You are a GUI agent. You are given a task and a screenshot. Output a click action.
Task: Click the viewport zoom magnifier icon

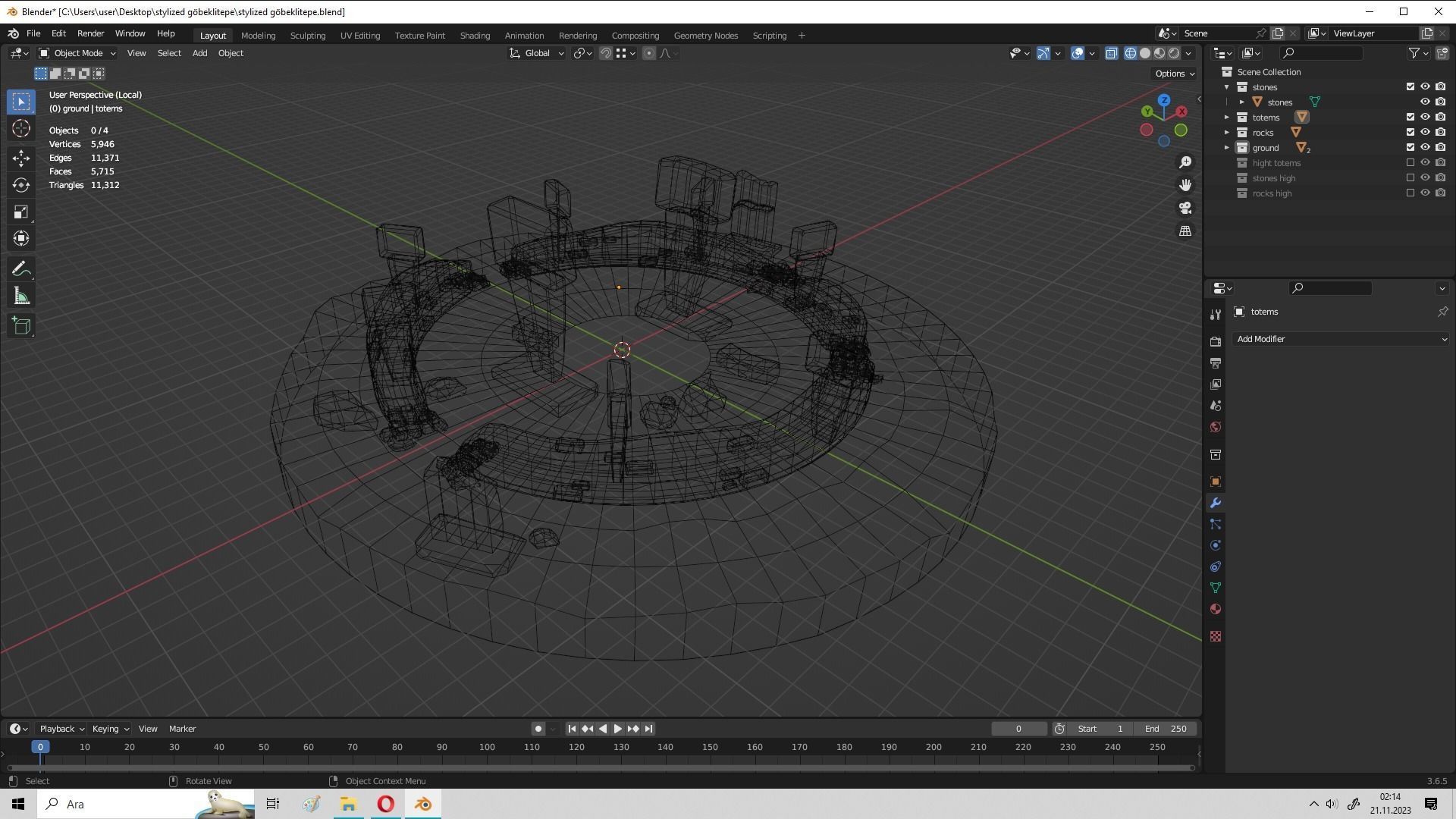(x=1185, y=162)
